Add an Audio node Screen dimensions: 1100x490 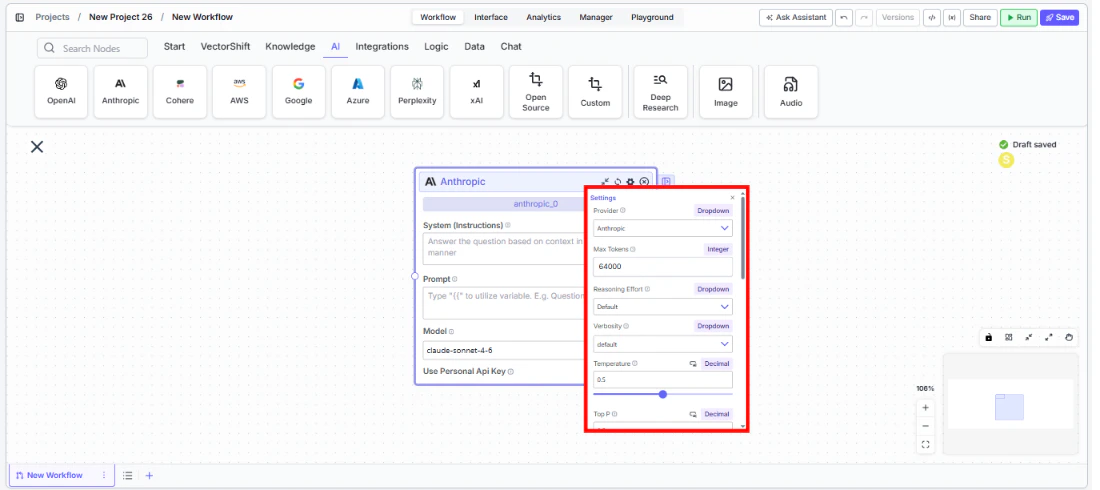791,92
